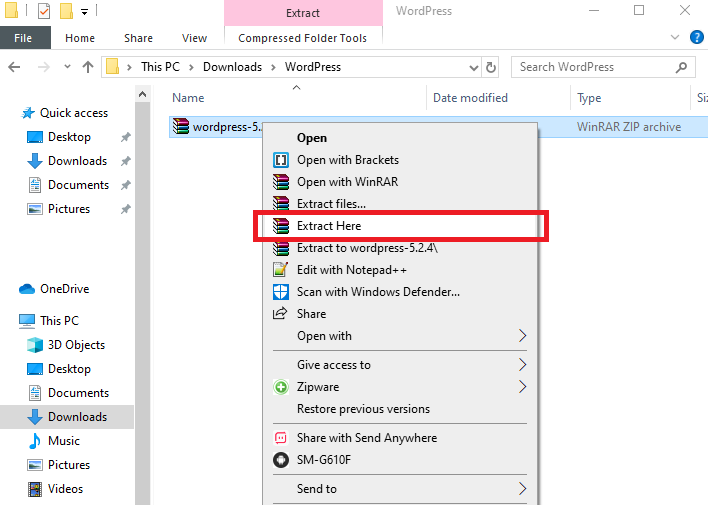Expand the Give access to submenu arrow
This screenshot has width=716, height=505.
[x=523, y=365]
